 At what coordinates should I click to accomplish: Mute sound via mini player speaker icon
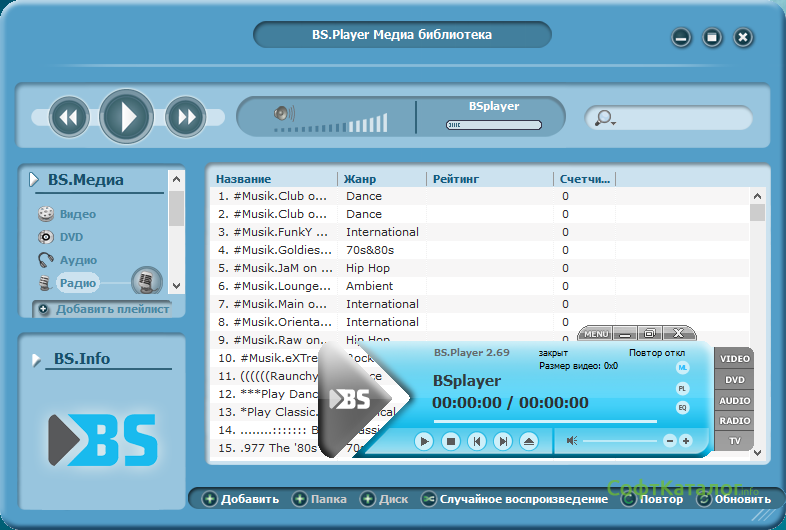click(x=572, y=441)
